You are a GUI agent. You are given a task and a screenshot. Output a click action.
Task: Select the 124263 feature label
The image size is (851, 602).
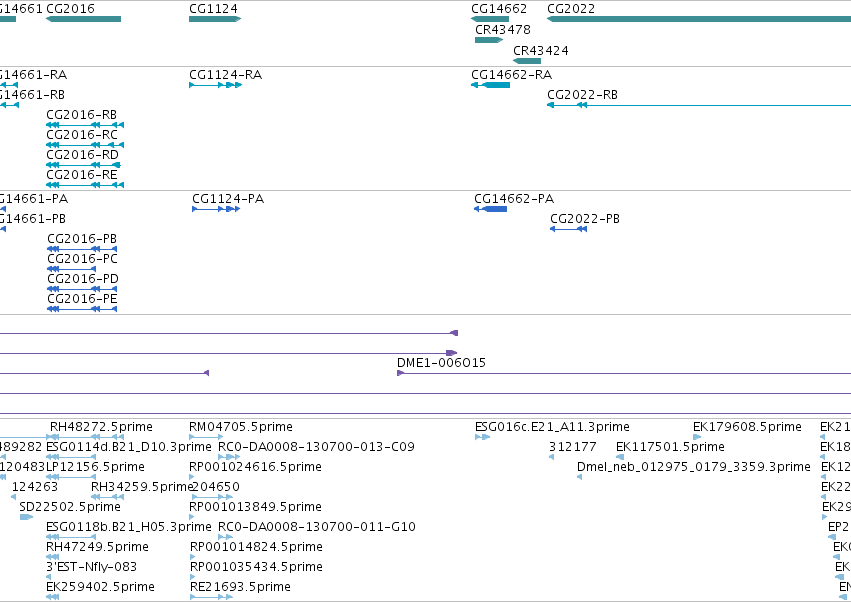(35, 487)
